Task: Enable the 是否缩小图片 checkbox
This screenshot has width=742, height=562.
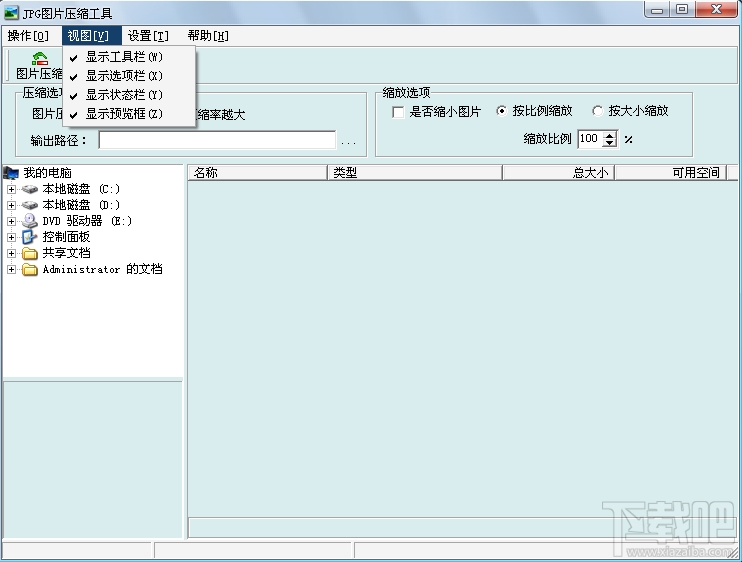Action: point(398,112)
